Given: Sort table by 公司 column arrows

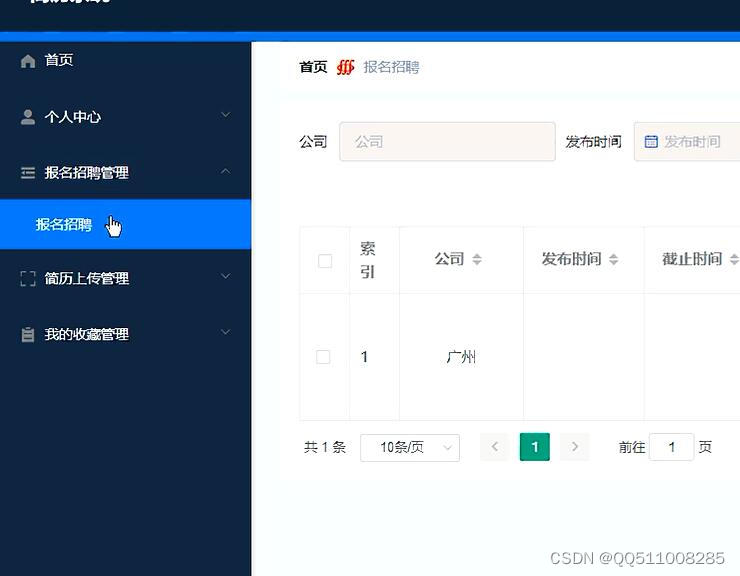Looking at the screenshot, I should 477,259.
